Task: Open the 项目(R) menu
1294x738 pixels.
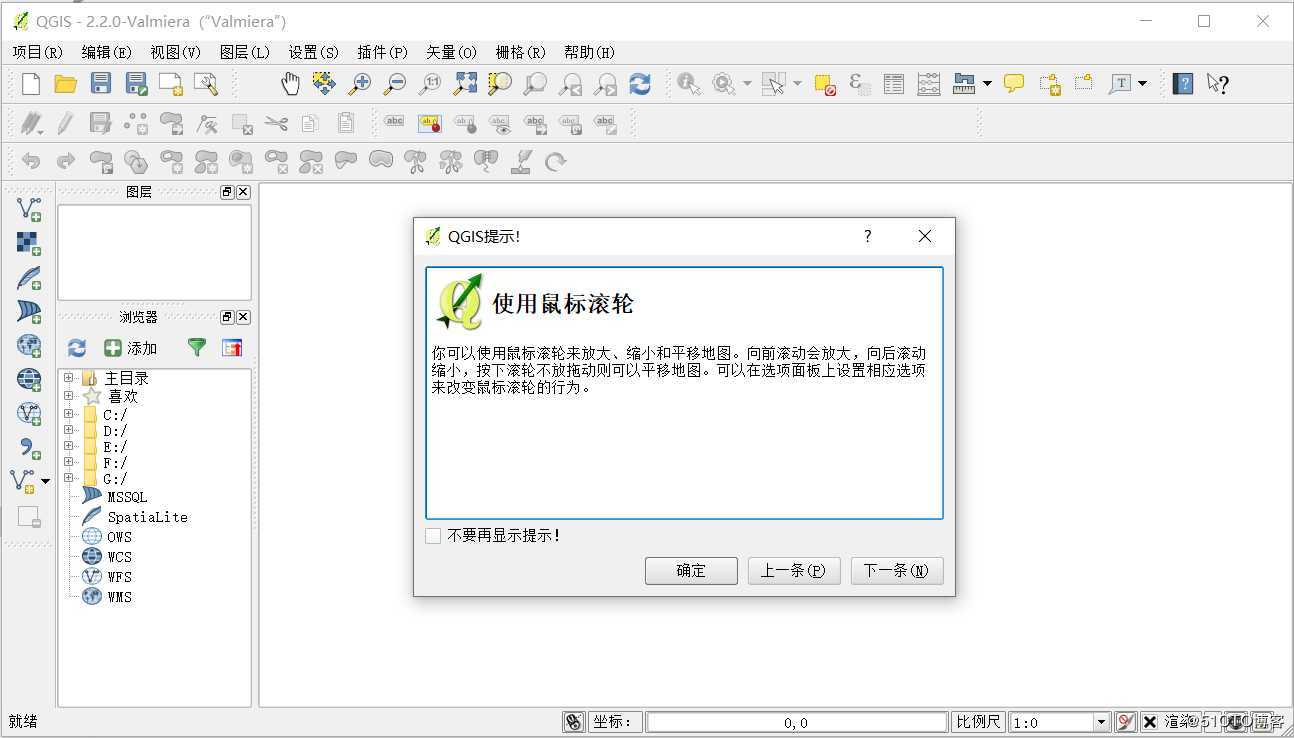Action: [x=37, y=52]
